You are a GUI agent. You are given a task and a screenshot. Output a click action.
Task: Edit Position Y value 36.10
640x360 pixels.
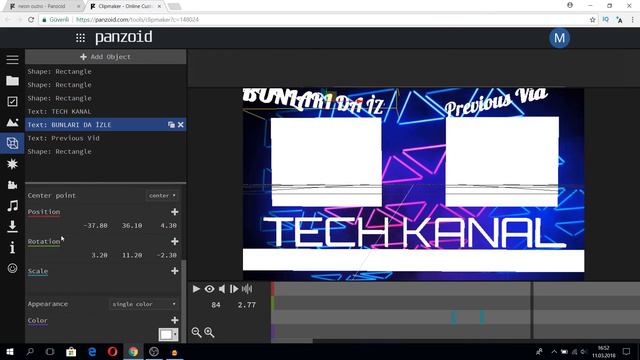point(132,225)
